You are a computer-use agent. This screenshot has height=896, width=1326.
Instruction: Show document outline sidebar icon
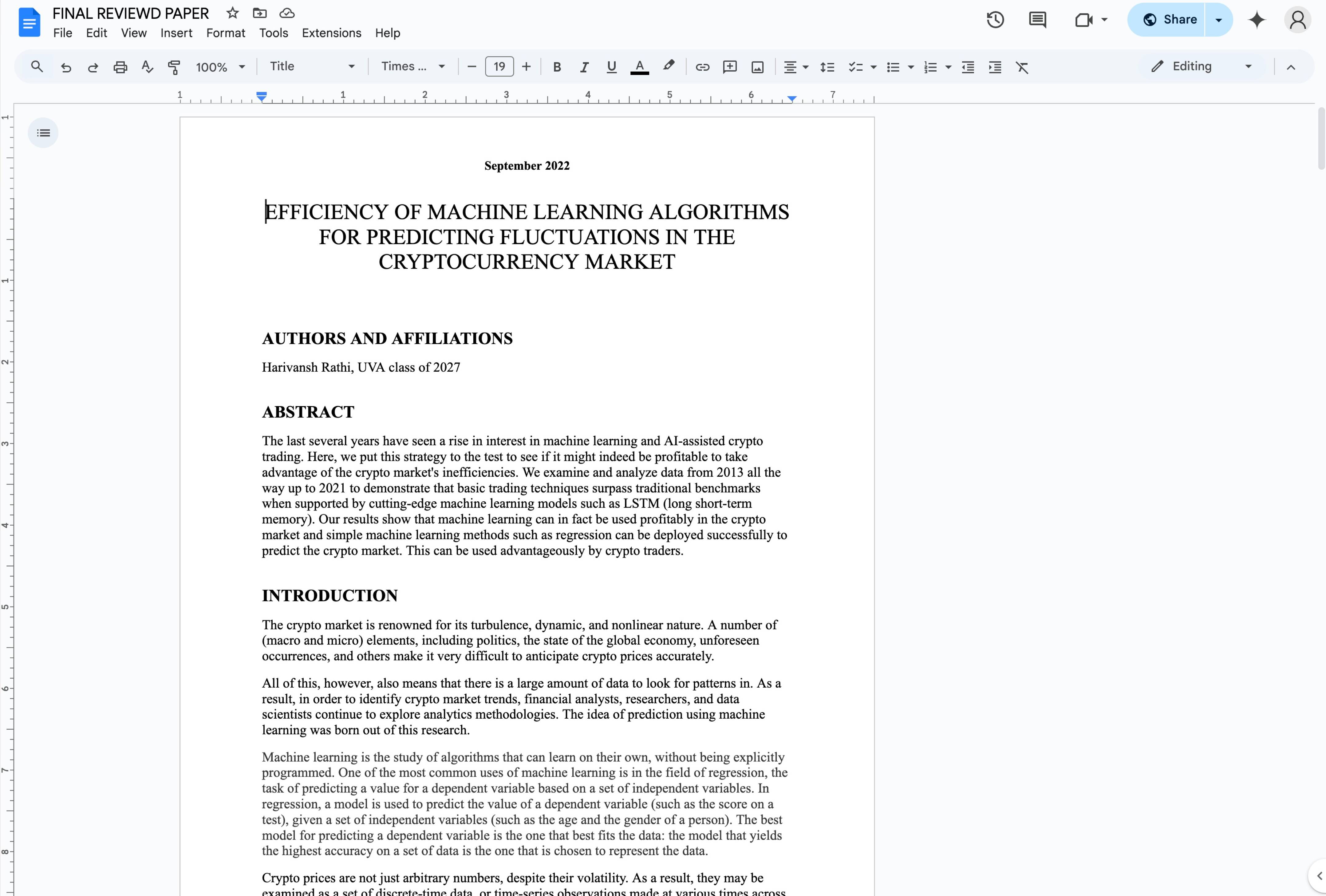pyautogui.click(x=43, y=133)
